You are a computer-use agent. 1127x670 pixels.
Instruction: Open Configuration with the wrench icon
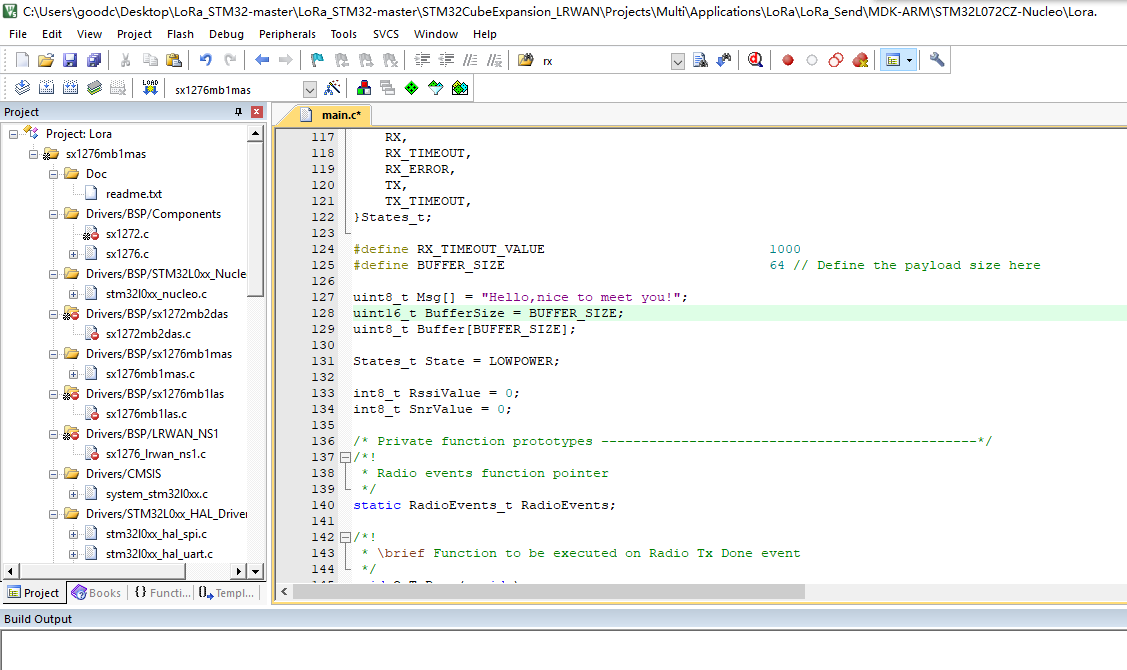(937, 60)
